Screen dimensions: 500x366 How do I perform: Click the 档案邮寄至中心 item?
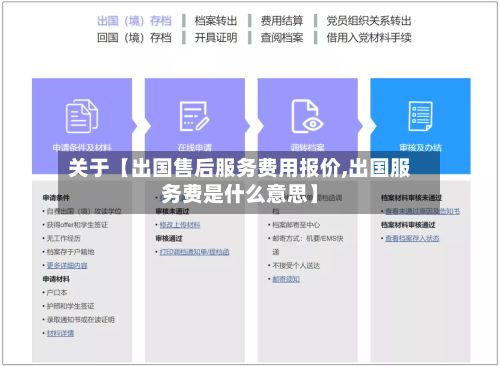coord(296,225)
